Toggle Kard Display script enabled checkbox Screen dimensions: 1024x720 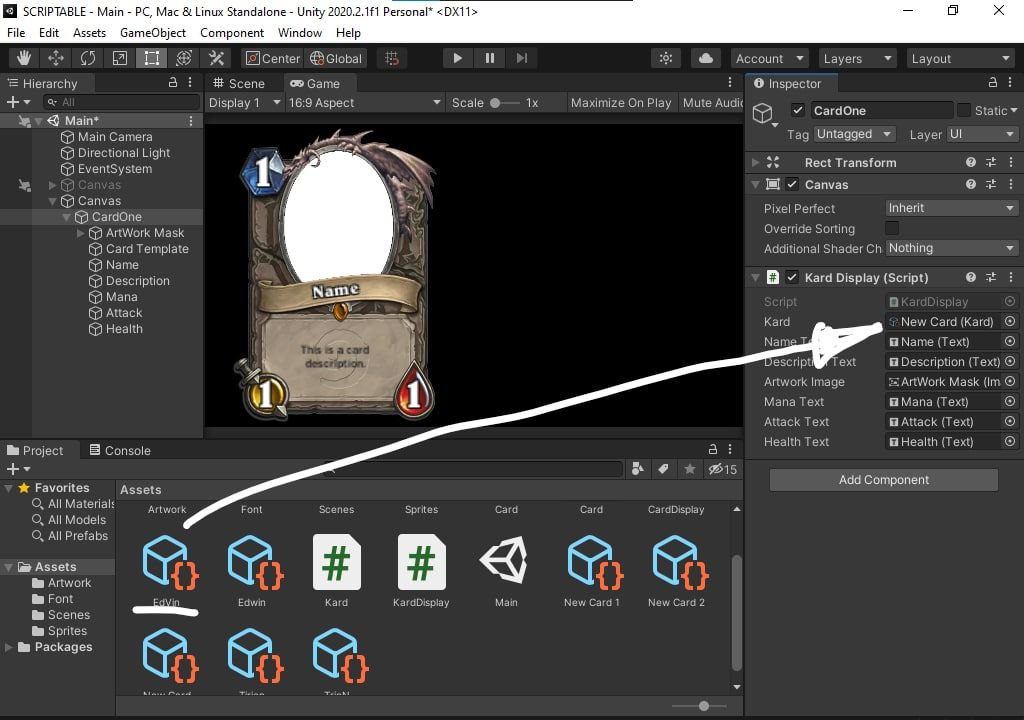tap(792, 277)
